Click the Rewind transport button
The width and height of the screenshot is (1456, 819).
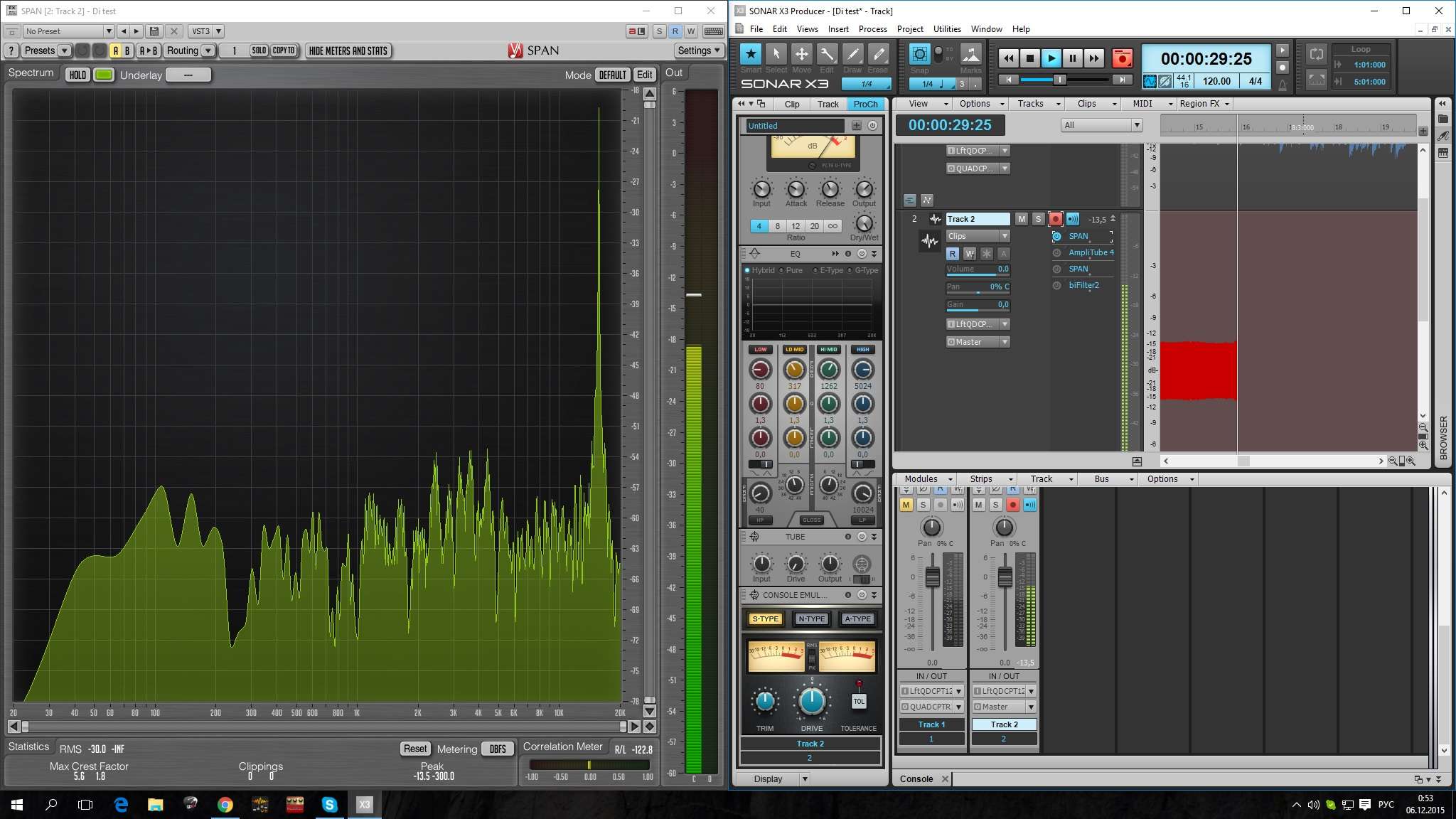coord(1008,58)
